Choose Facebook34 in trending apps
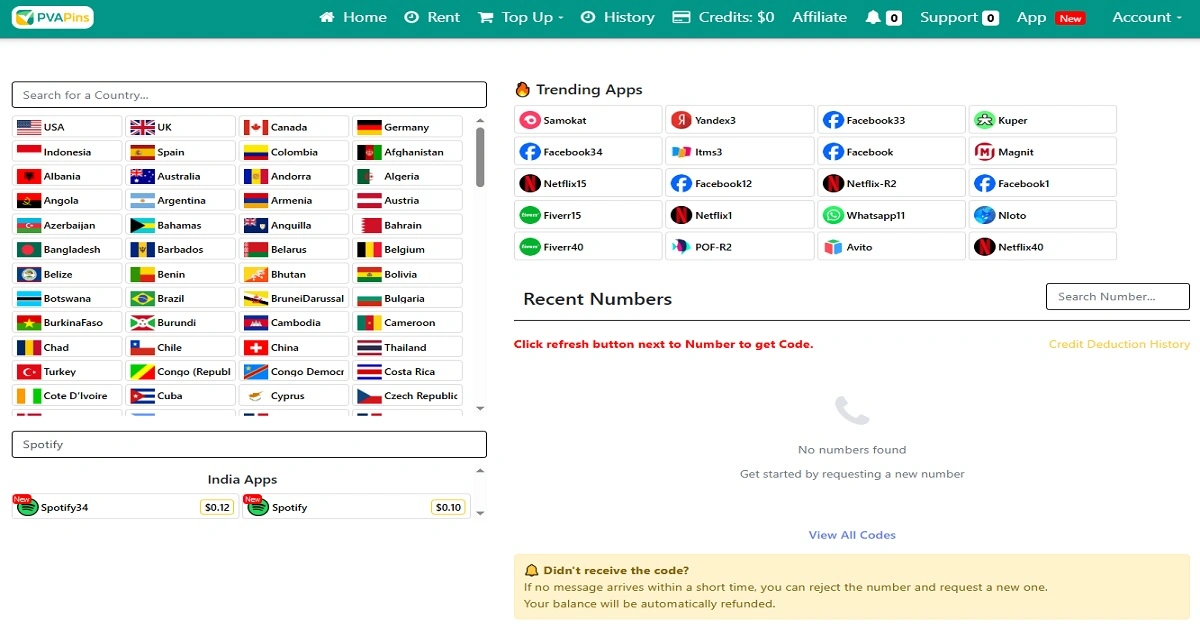Screen dimensions: 1200x630 [588, 152]
